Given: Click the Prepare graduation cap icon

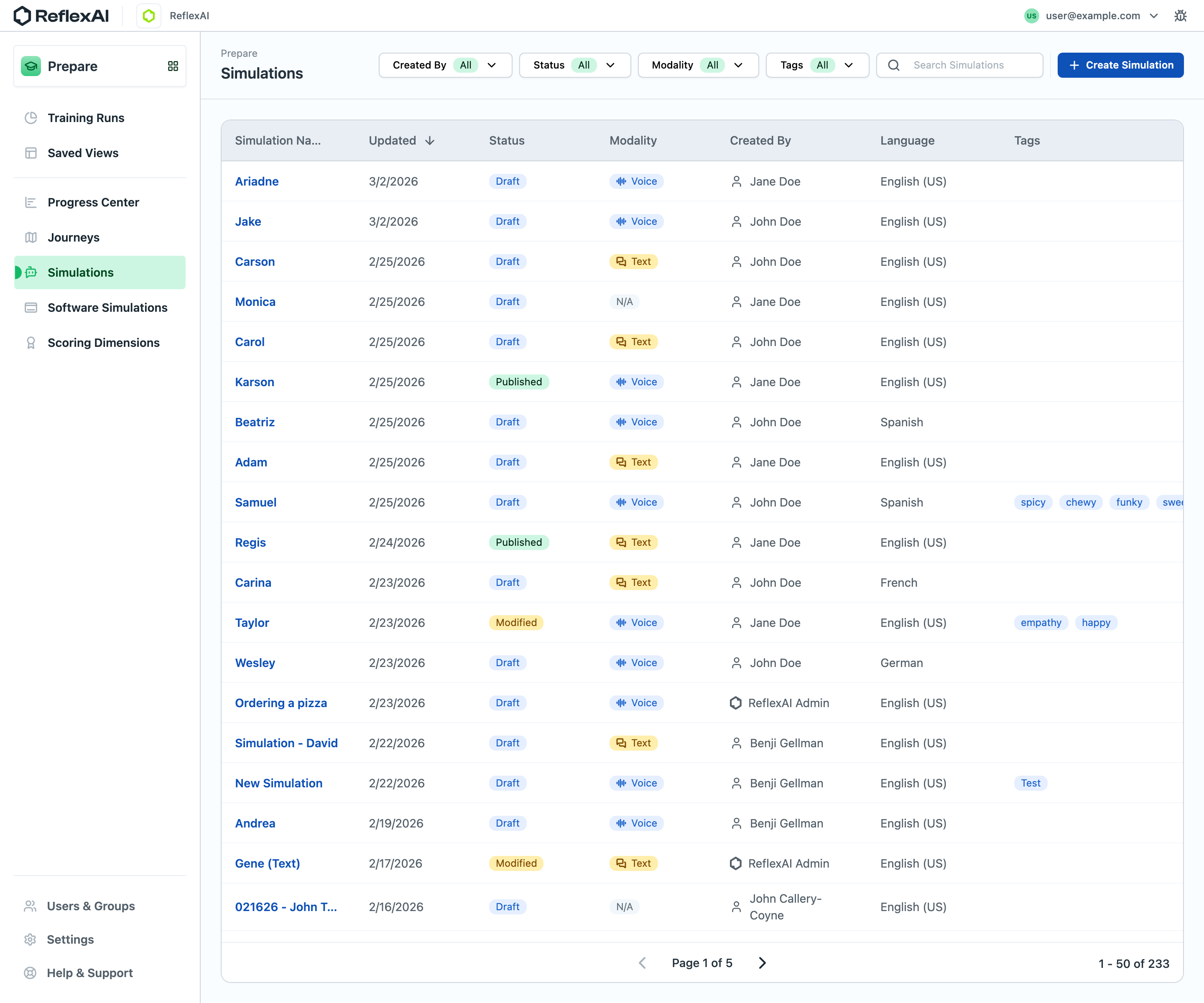Looking at the screenshot, I should click(31, 66).
